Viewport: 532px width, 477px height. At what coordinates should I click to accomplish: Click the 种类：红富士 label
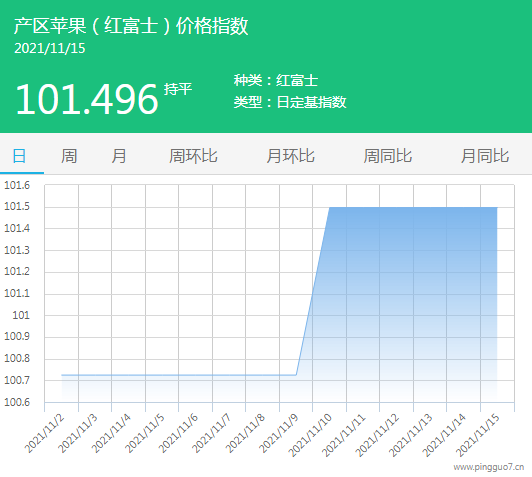click(x=276, y=80)
